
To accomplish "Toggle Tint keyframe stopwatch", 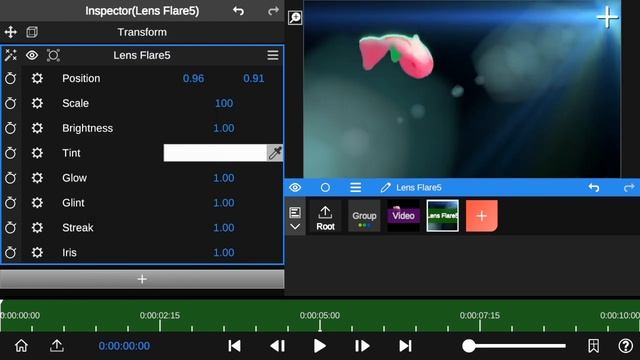I will [11, 153].
